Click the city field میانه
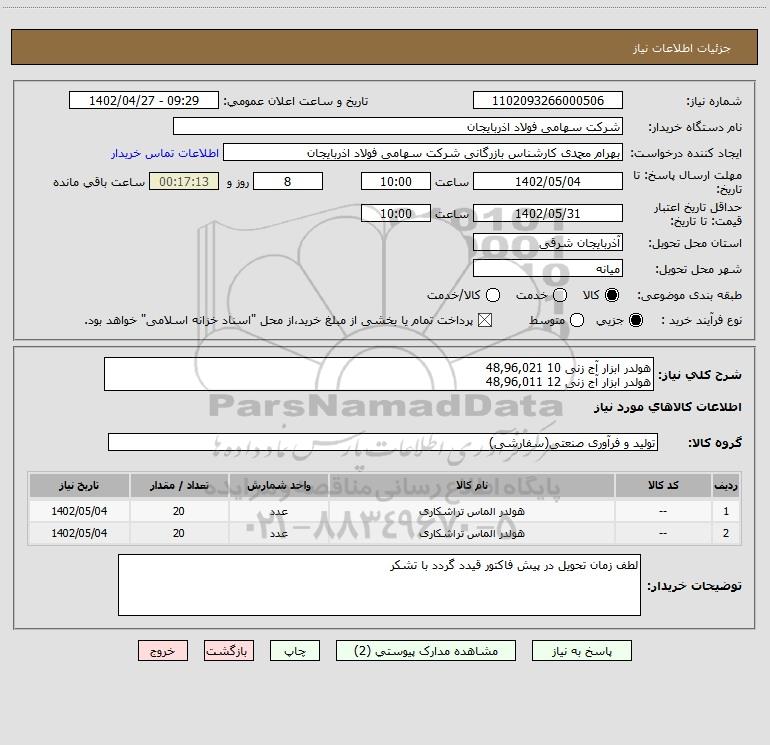770x745 pixels. 548,269
